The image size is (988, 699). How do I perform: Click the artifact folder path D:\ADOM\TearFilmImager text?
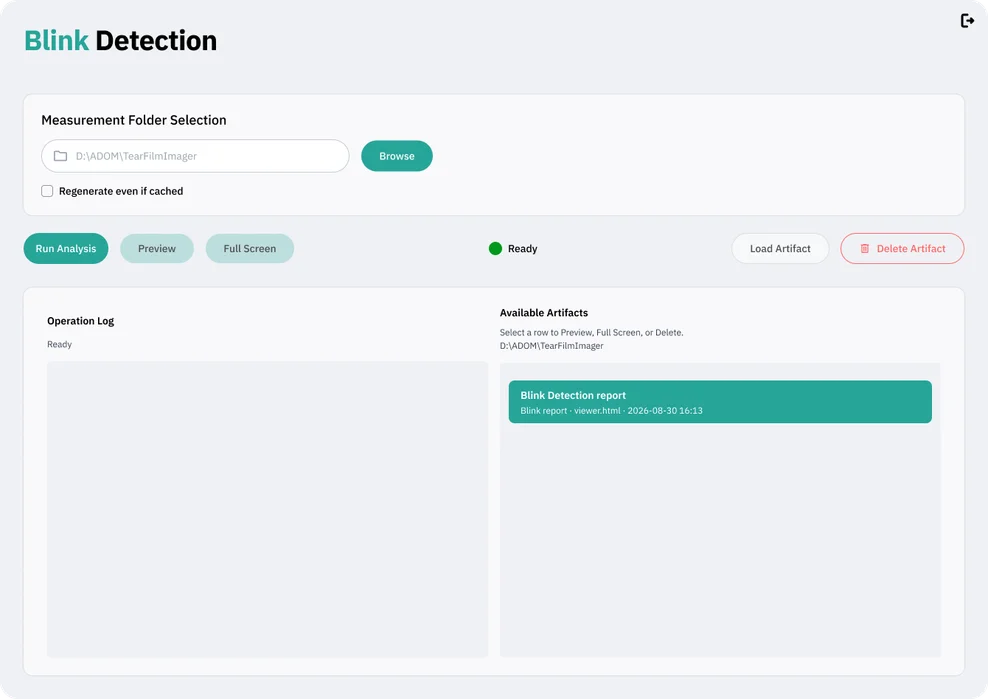click(x=551, y=345)
